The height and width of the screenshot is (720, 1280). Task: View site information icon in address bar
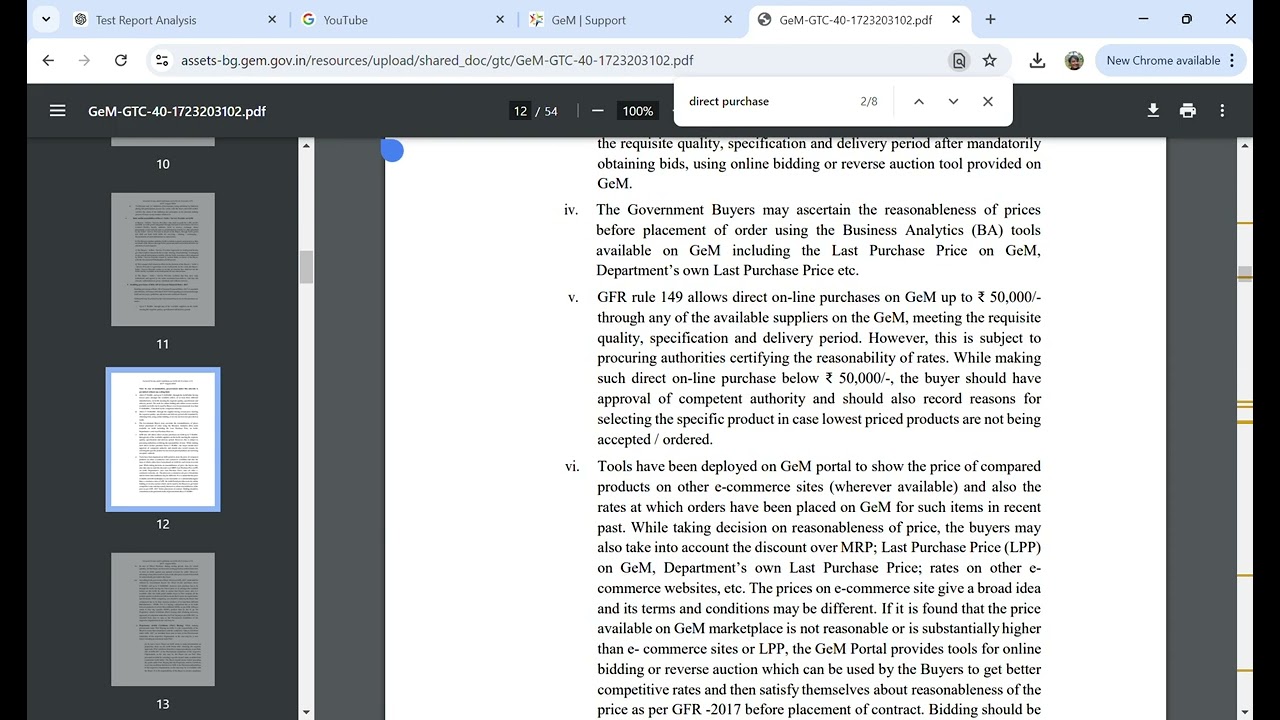161,60
